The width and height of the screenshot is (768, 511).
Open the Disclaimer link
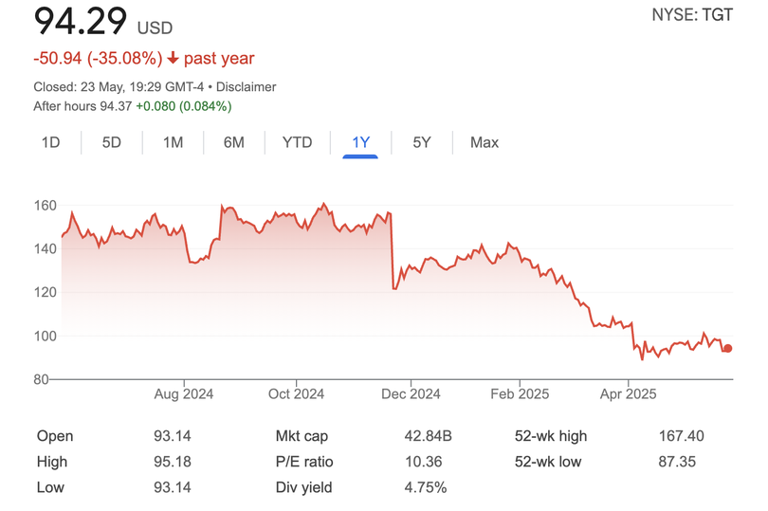244,87
